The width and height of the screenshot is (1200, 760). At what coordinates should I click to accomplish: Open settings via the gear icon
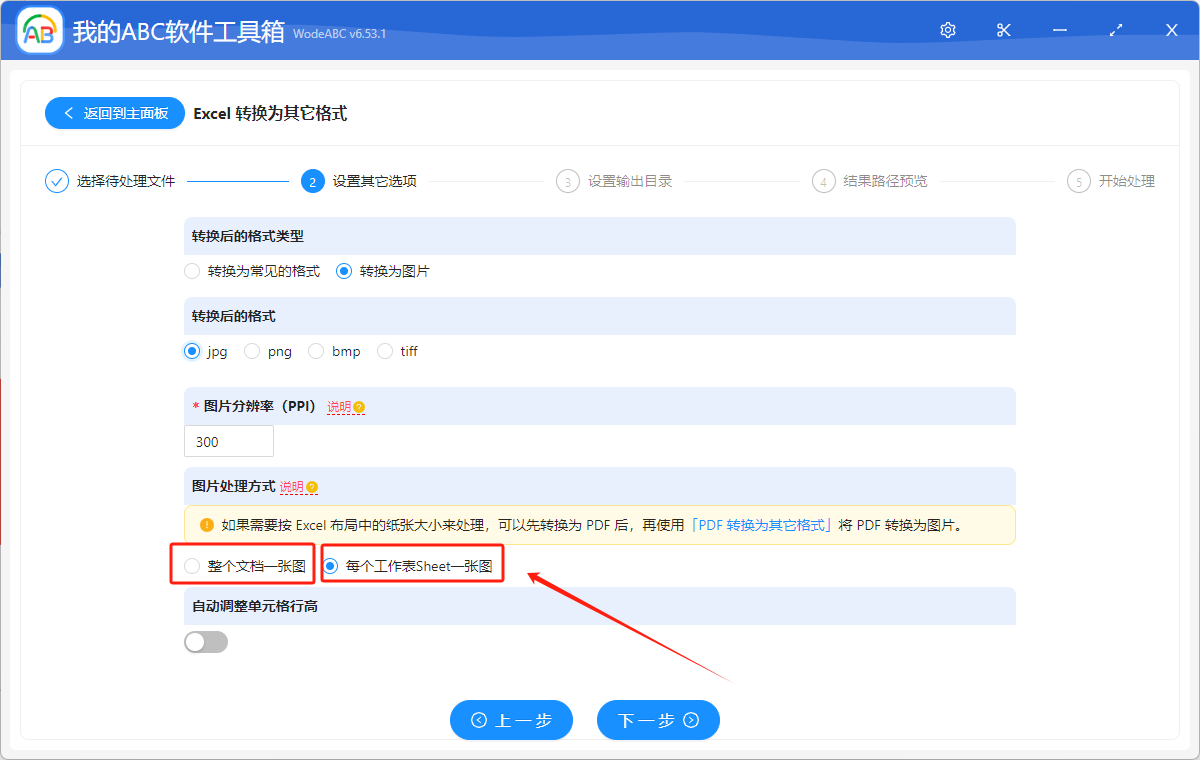pyautogui.click(x=947, y=29)
